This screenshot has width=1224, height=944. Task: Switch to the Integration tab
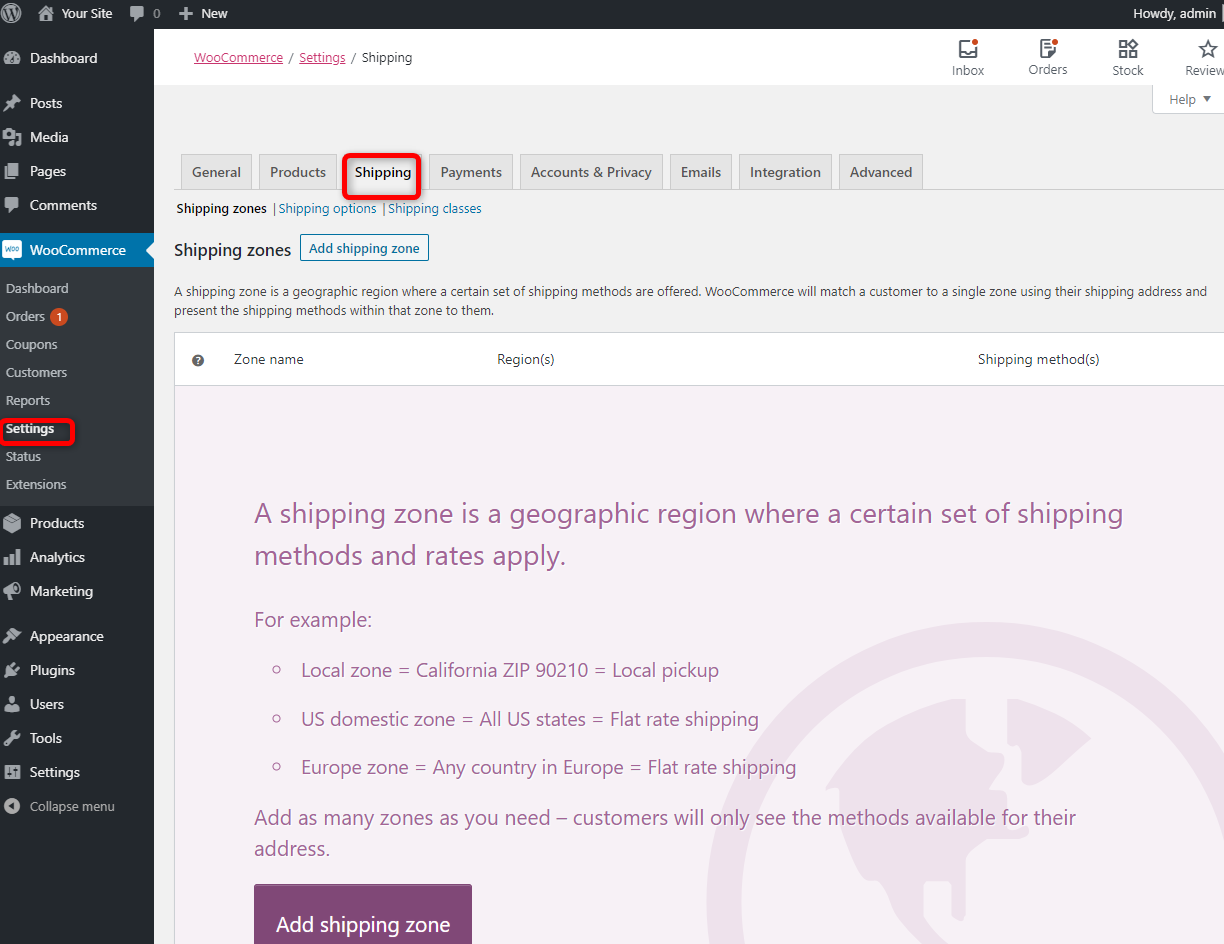tap(785, 172)
